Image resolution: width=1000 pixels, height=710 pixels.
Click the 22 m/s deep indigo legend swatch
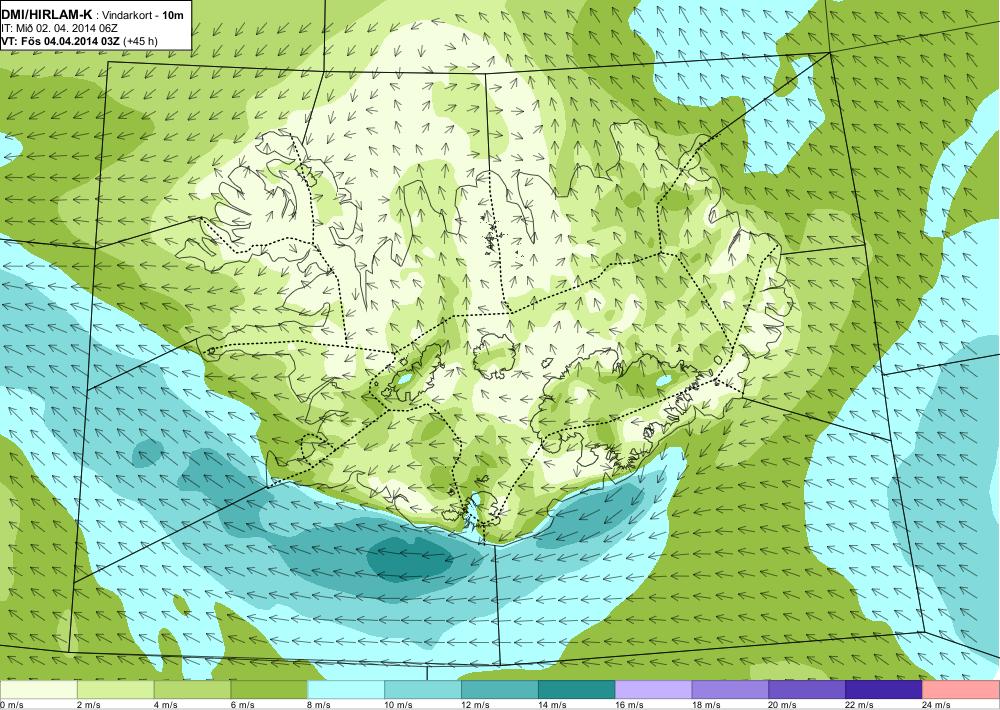point(884,690)
